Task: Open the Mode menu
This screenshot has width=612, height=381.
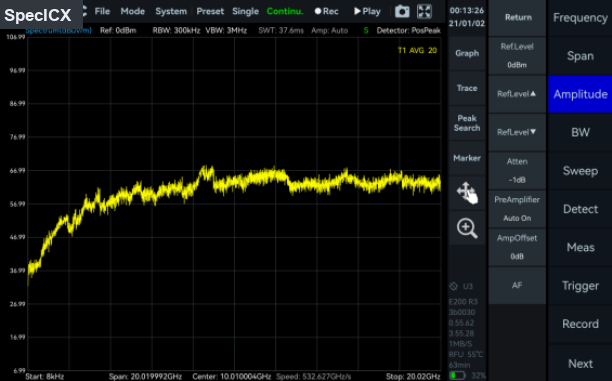Action: 133,11
